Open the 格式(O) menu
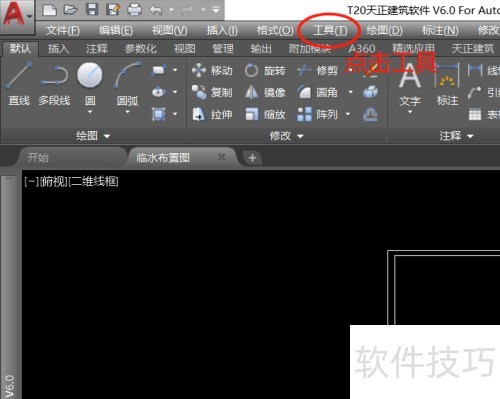The image size is (500, 399). tap(275, 31)
